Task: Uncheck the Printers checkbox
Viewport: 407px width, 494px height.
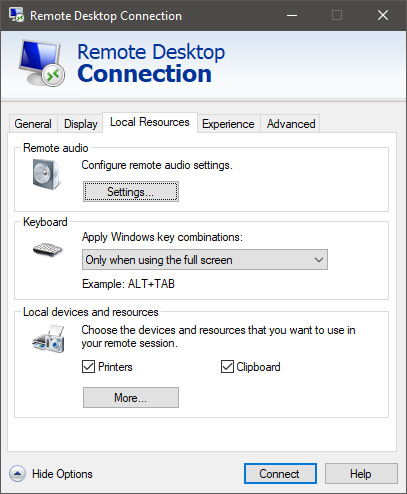Action: 88,367
